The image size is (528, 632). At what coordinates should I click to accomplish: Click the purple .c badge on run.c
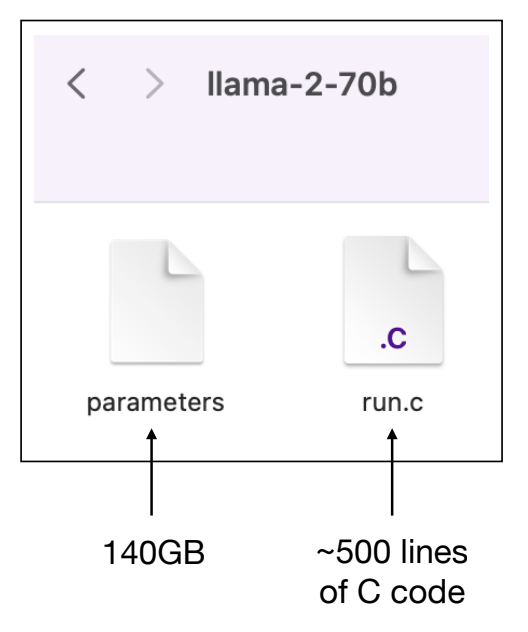[393, 338]
